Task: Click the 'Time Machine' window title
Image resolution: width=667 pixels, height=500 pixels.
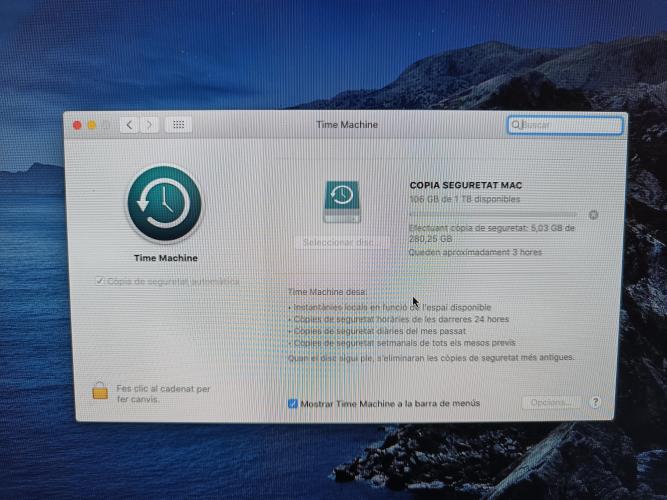Action: (347, 125)
